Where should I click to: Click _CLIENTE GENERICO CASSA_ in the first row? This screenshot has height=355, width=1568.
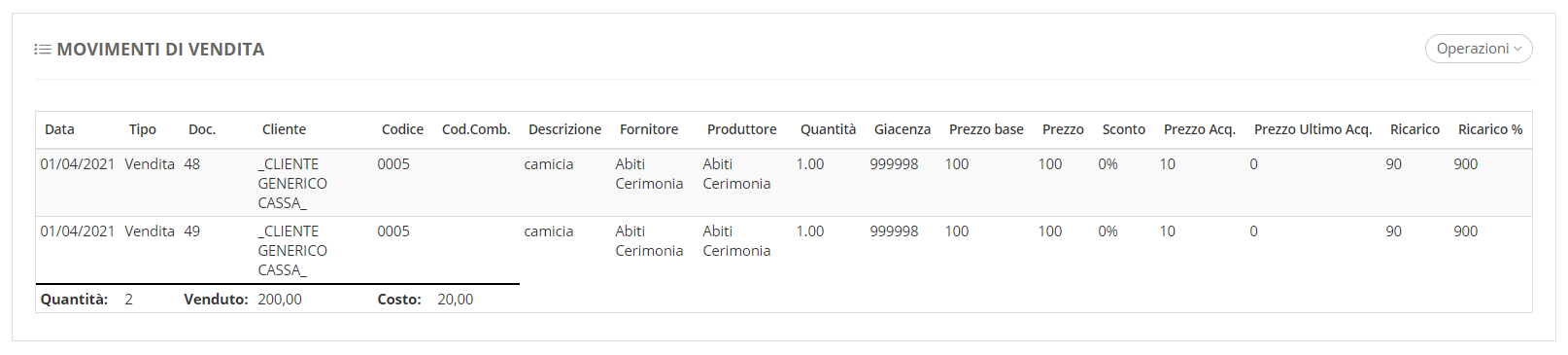point(292,183)
